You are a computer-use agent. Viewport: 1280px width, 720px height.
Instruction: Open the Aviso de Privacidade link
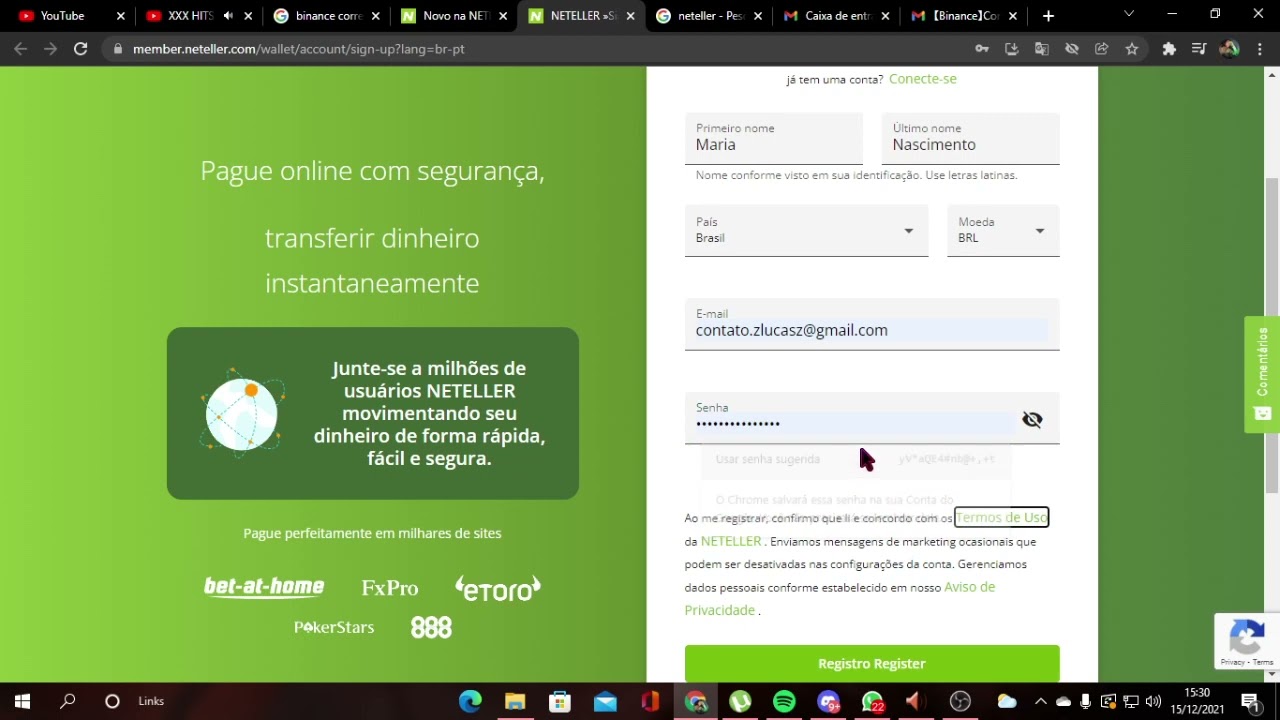(839, 598)
